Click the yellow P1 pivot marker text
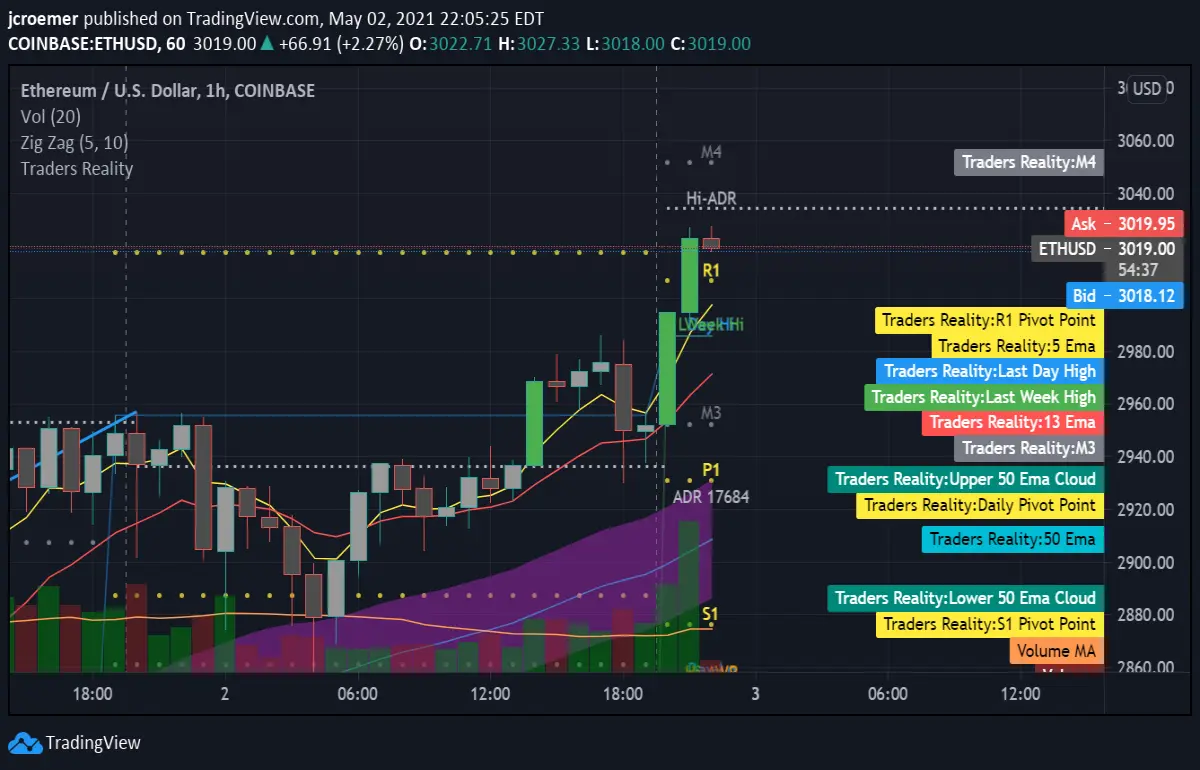Screen dimensions: 1200x770 [711, 470]
